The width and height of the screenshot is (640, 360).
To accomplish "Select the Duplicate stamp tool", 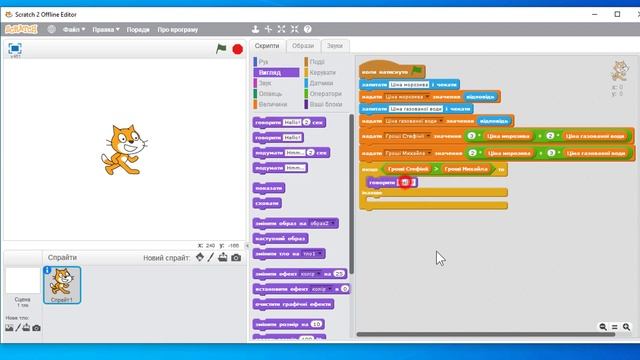I will [255, 29].
